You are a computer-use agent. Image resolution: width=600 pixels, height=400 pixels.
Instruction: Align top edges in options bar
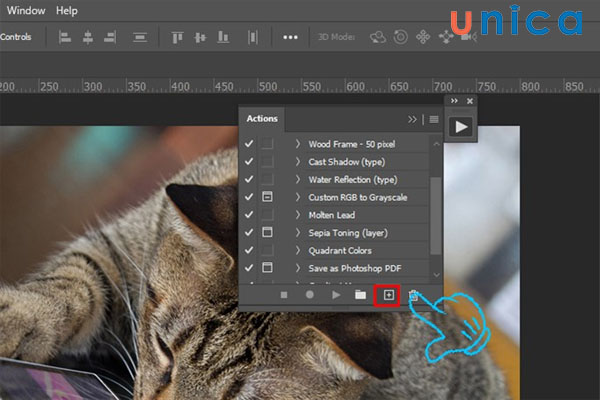(178, 37)
